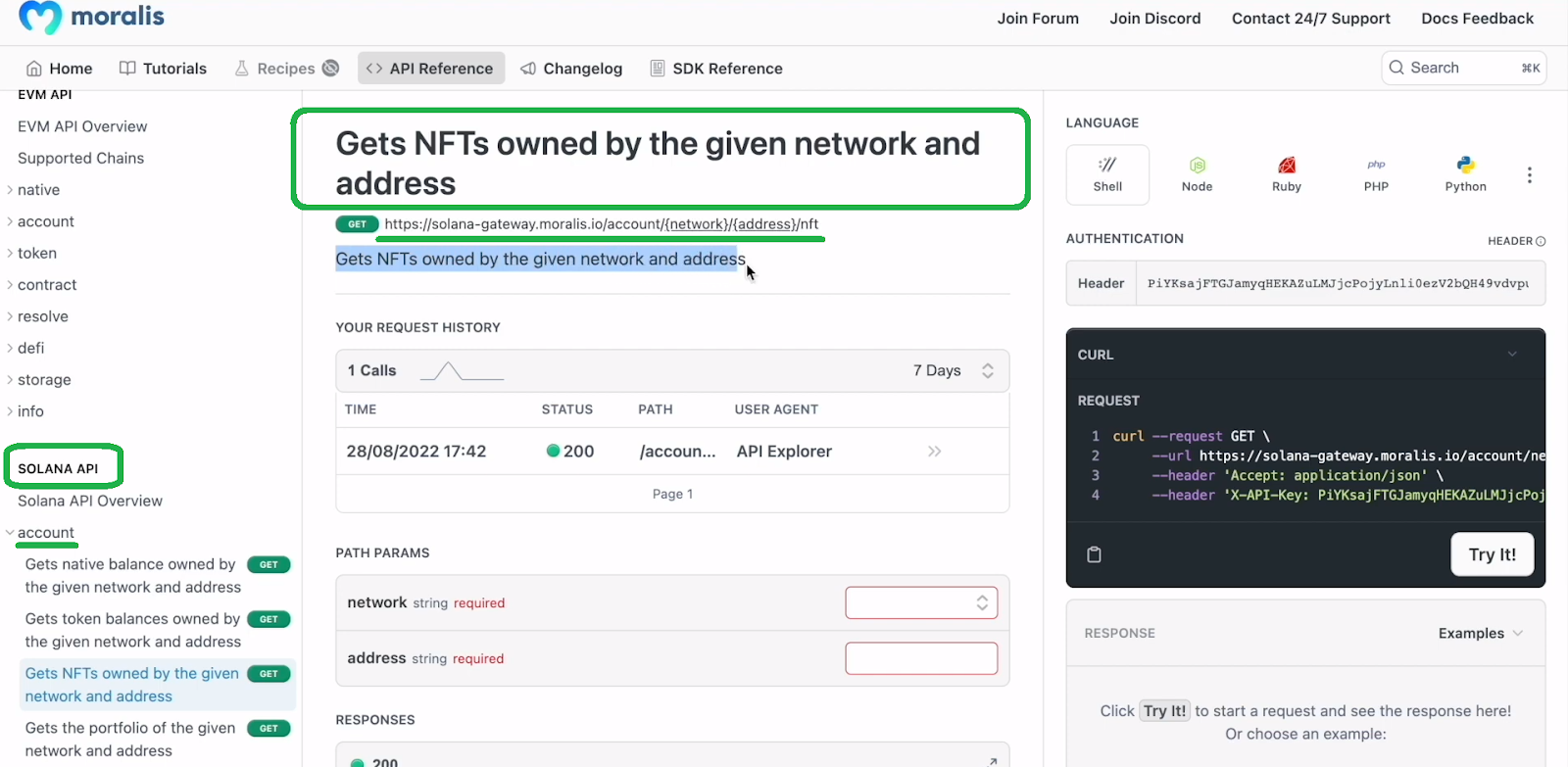Screen dimensions: 1568x767
Task: Open Gets token balances endpoint
Action: (157, 631)
